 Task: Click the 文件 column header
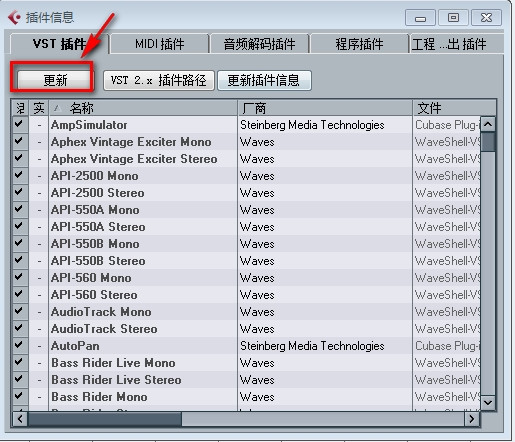454,108
